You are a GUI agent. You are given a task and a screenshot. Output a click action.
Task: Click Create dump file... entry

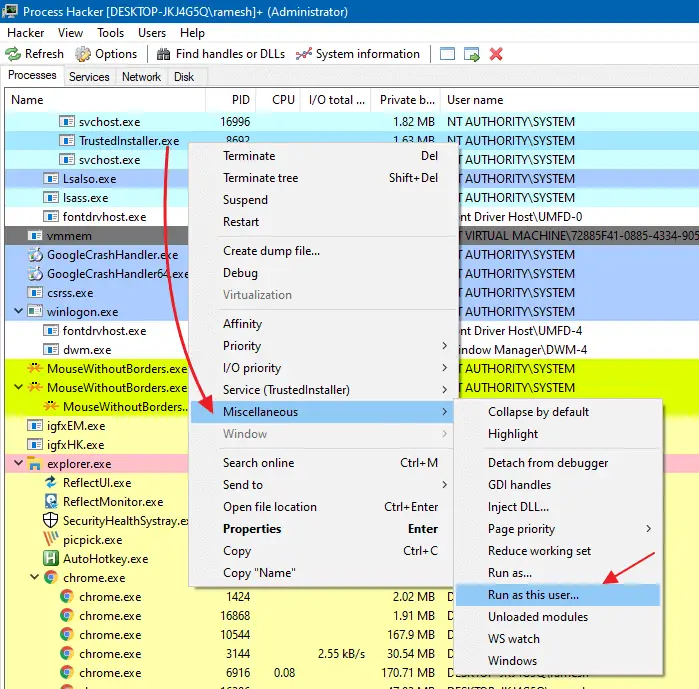(324, 251)
